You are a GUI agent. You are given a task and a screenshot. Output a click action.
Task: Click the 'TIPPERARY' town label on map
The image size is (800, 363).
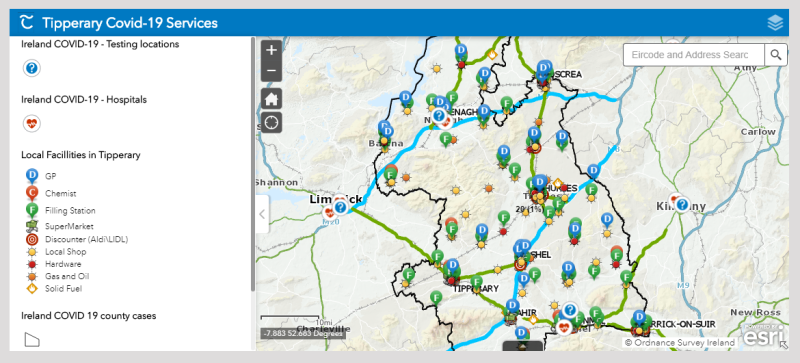(477, 289)
